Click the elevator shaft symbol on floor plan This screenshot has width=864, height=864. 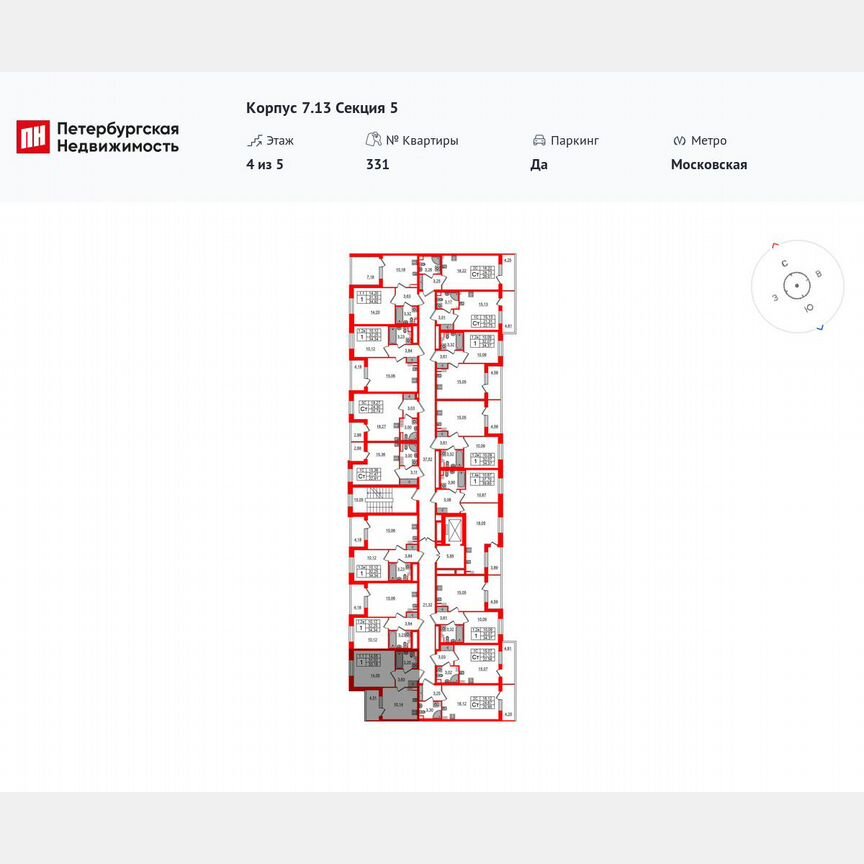455,530
